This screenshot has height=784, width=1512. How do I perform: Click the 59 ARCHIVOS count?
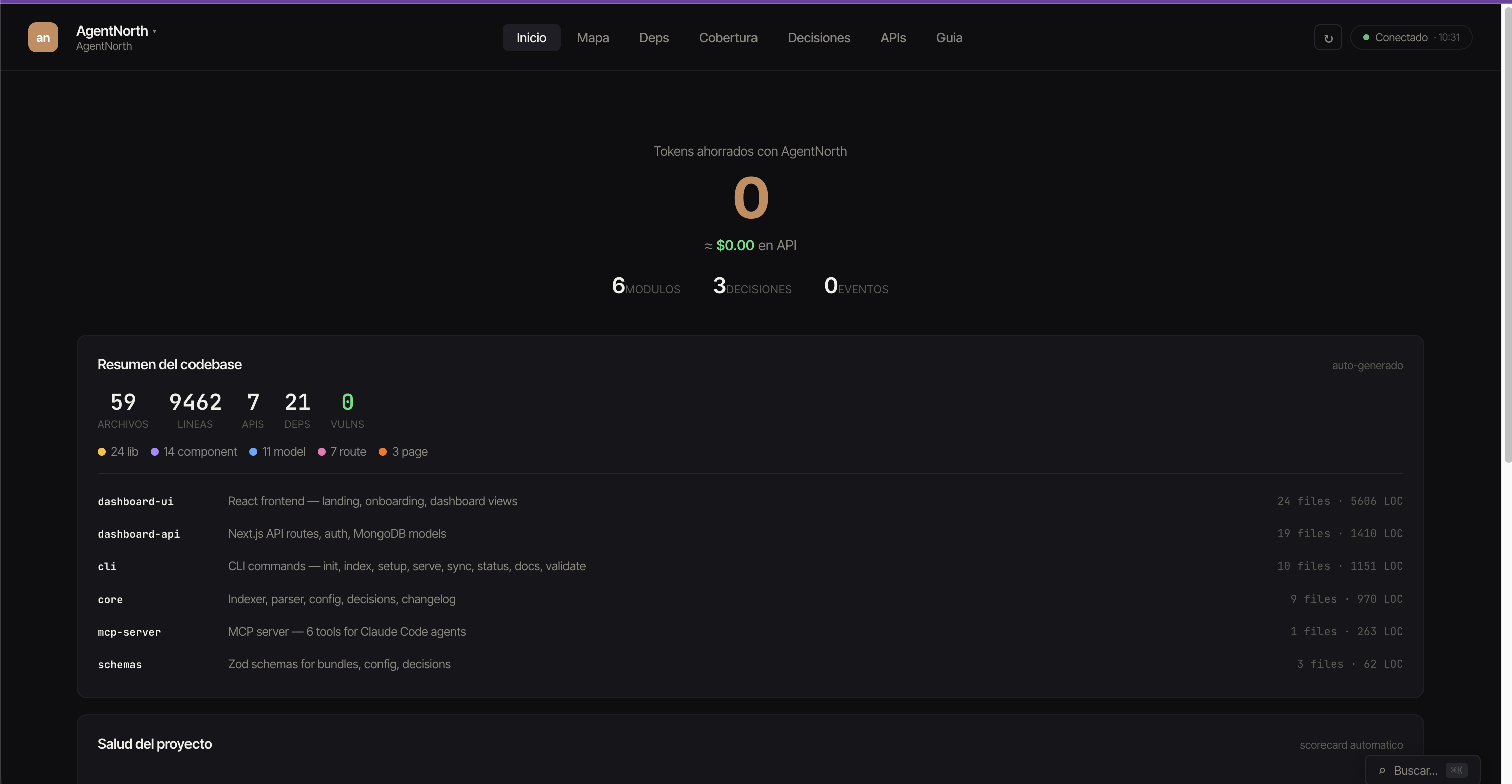pyautogui.click(x=123, y=410)
